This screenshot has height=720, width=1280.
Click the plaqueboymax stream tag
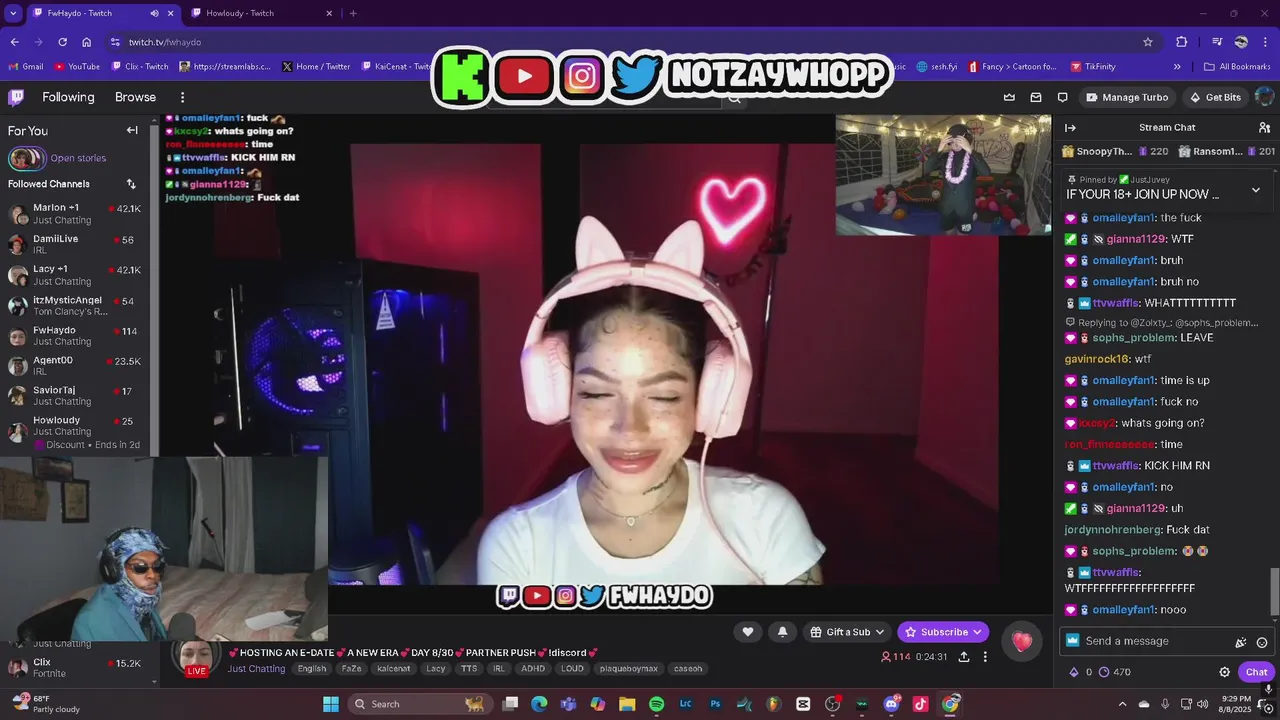[x=629, y=669]
